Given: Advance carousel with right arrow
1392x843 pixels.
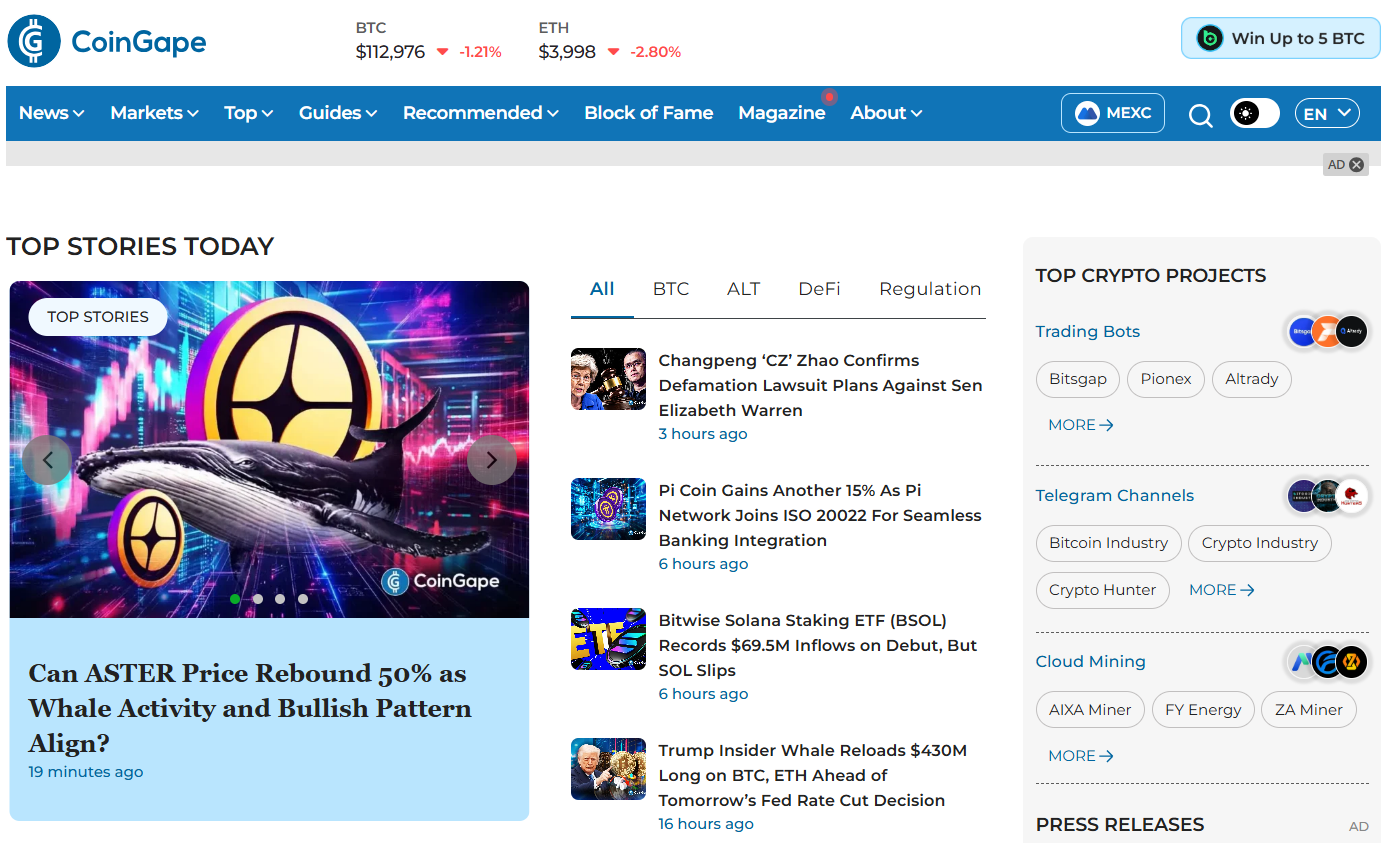Looking at the screenshot, I should coord(492,460).
